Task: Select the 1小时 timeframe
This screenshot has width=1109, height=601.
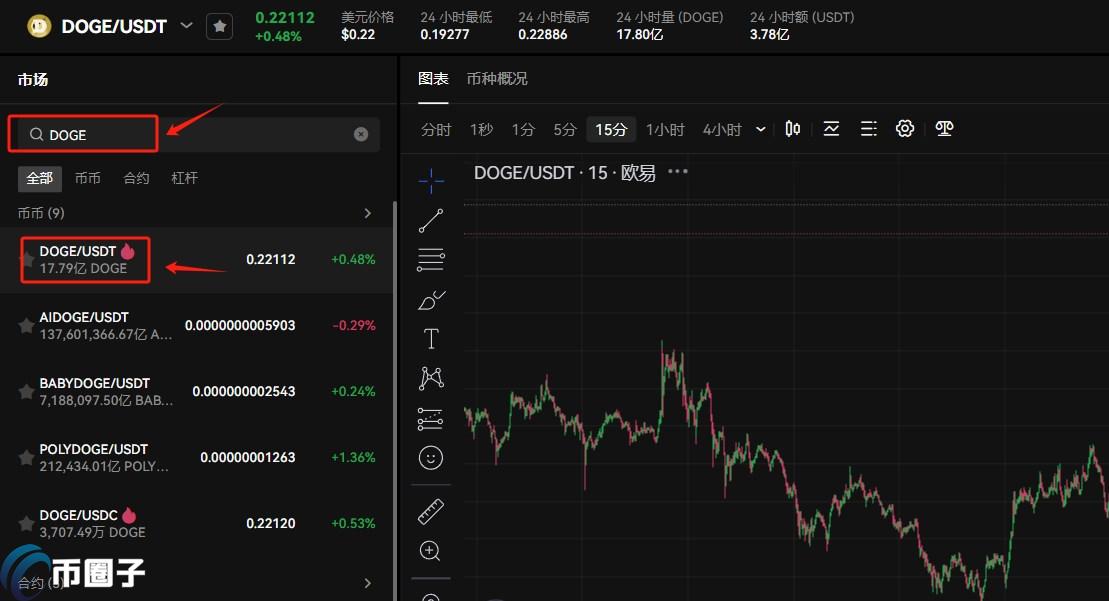Action: pos(665,129)
